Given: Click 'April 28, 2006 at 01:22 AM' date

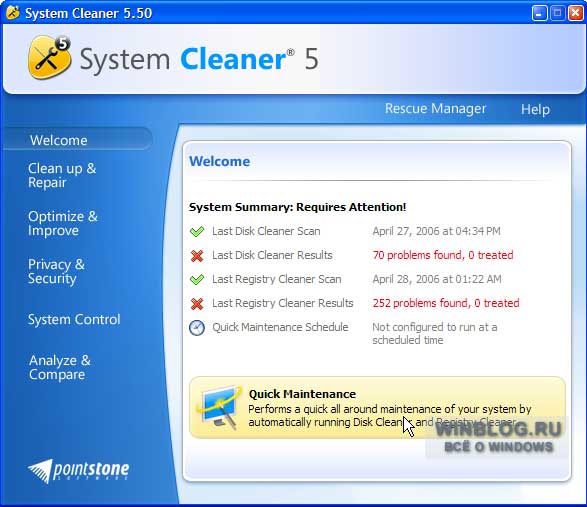Looking at the screenshot, I should coord(437,279).
